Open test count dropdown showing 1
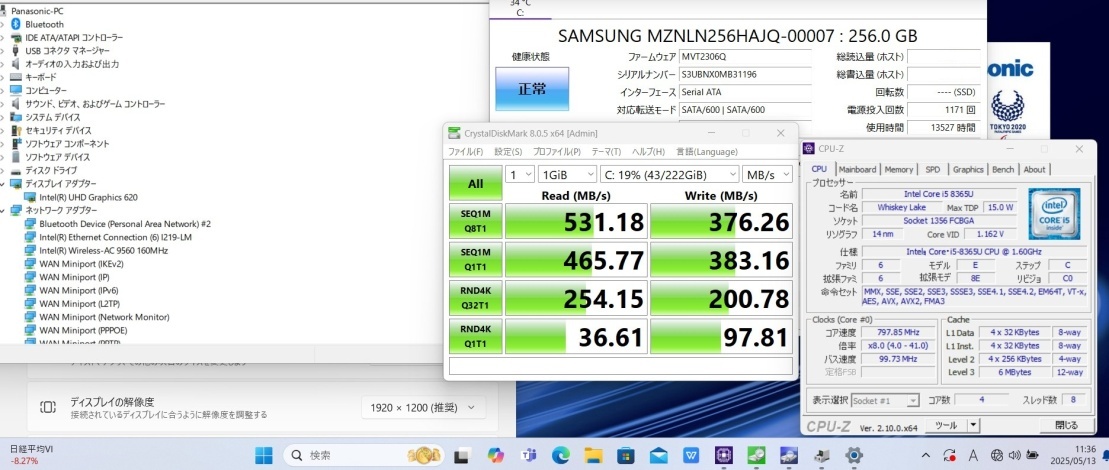 pyautogui.click(x=519, y=174)
